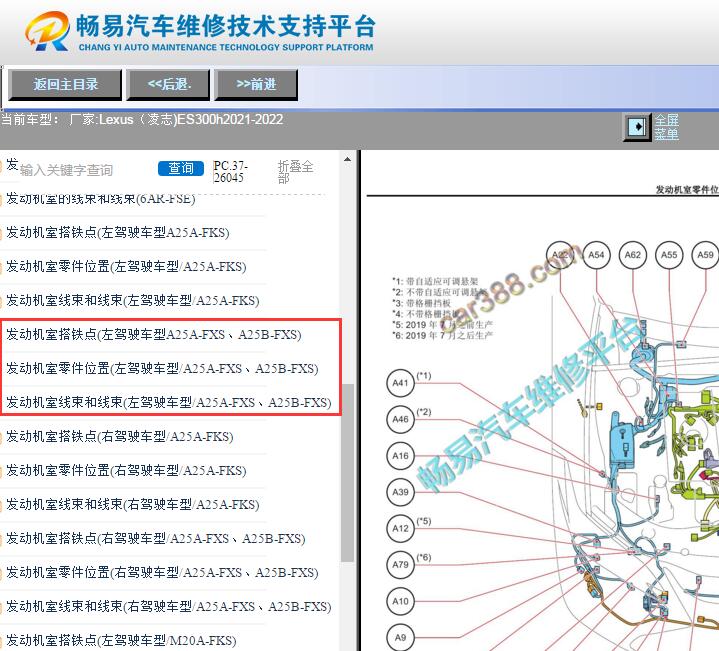Go forward with the >>前进 button
The height and width of the screenshot is (651, 719).
(x=256, y=84)
